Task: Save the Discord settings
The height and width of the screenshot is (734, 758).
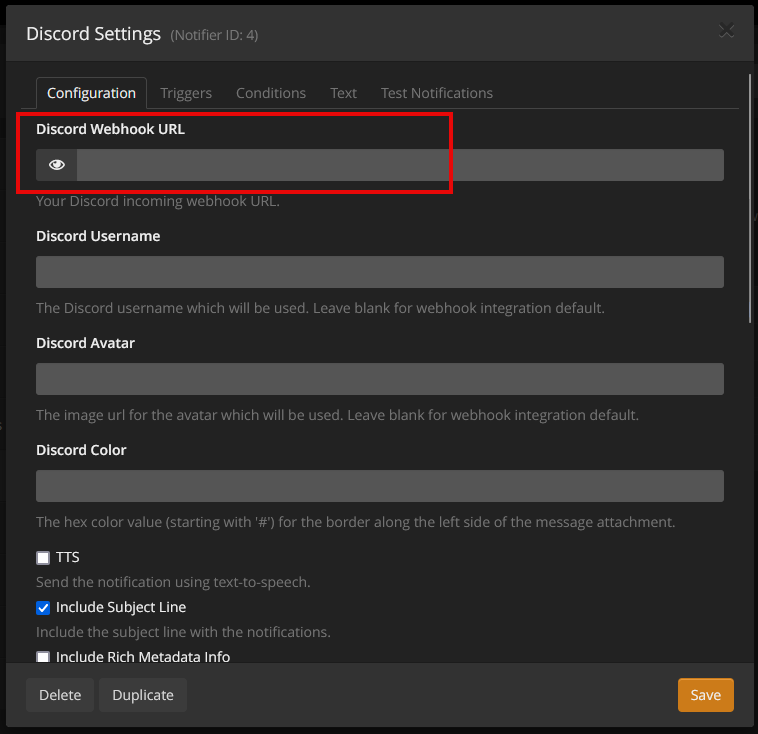Action: [705, 695]
